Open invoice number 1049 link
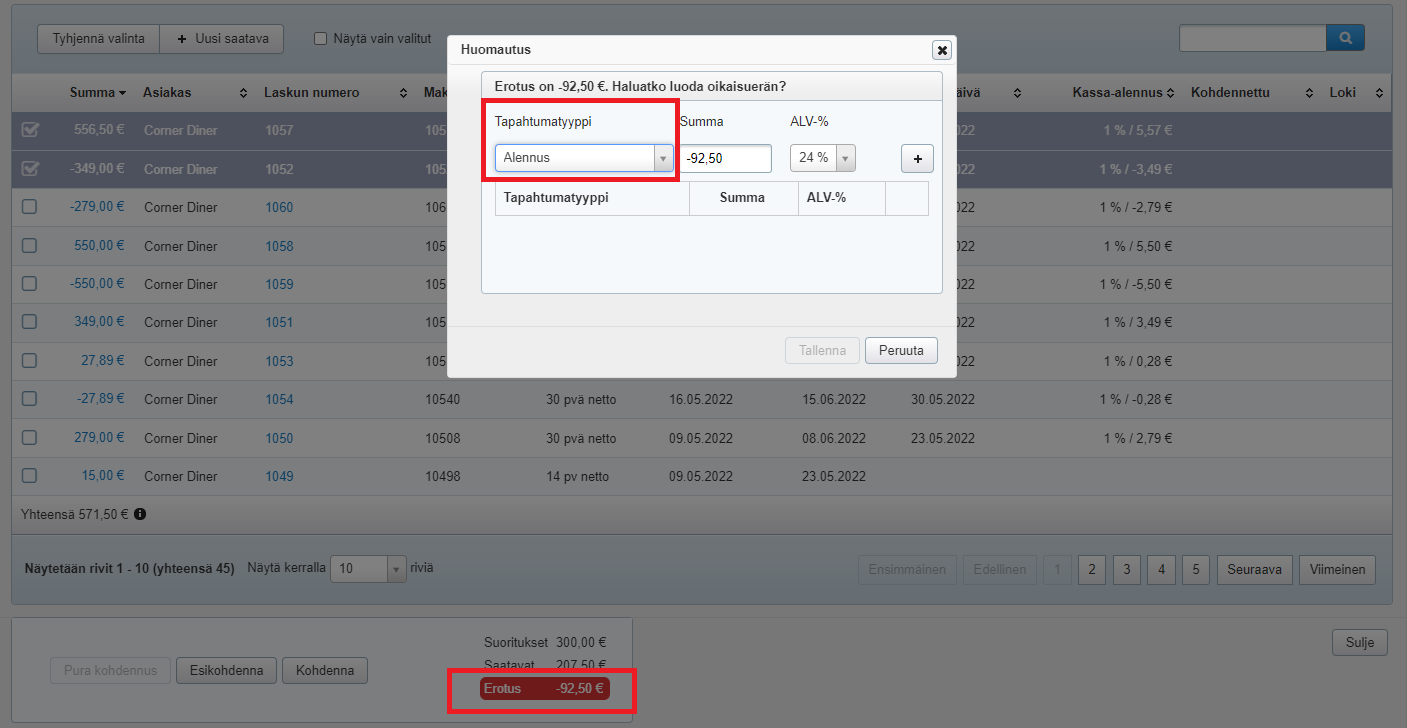The height and width of the screenshot is (728, 1407). click(279, 476)
